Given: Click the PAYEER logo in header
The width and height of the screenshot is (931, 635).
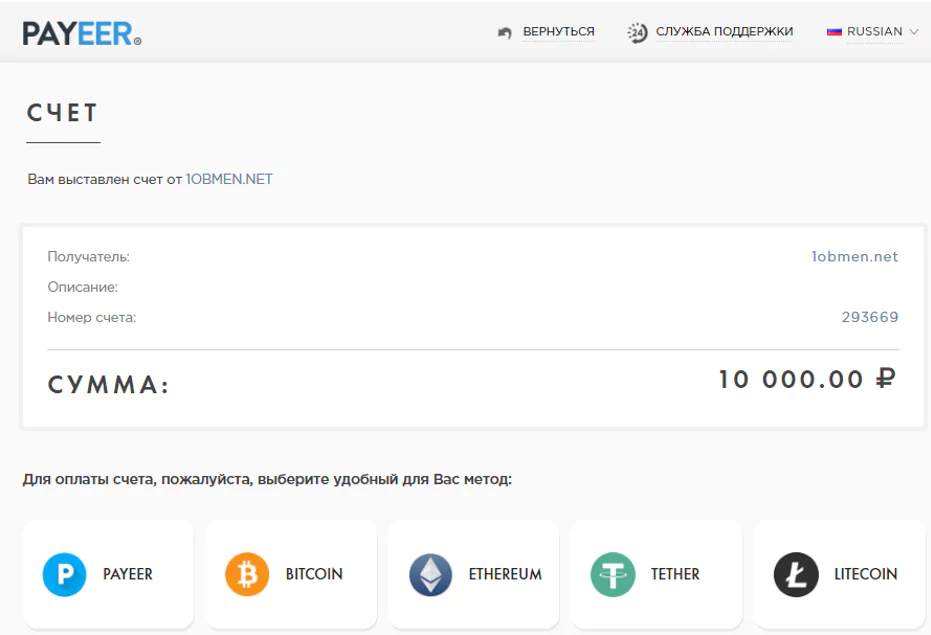Looking at the screenshot, I should [82, 34].
